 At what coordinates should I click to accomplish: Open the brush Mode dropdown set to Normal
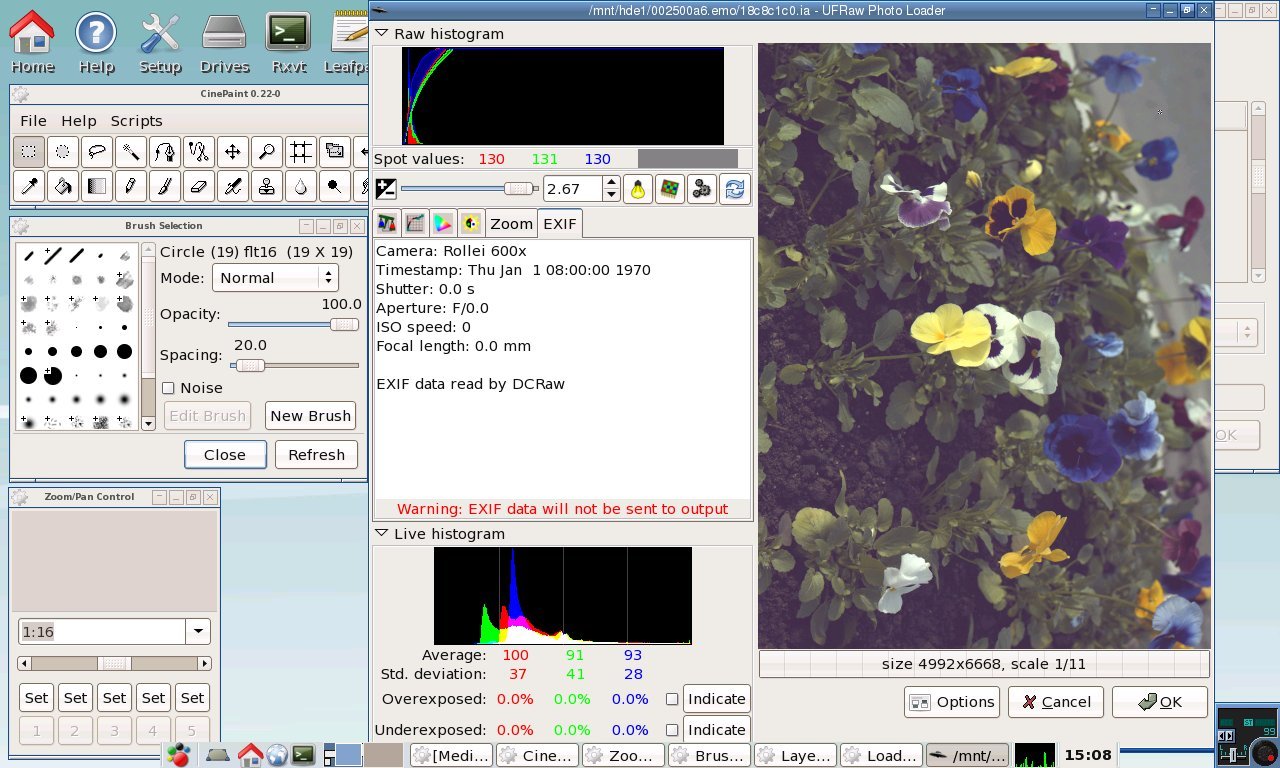tap(274, 278)
